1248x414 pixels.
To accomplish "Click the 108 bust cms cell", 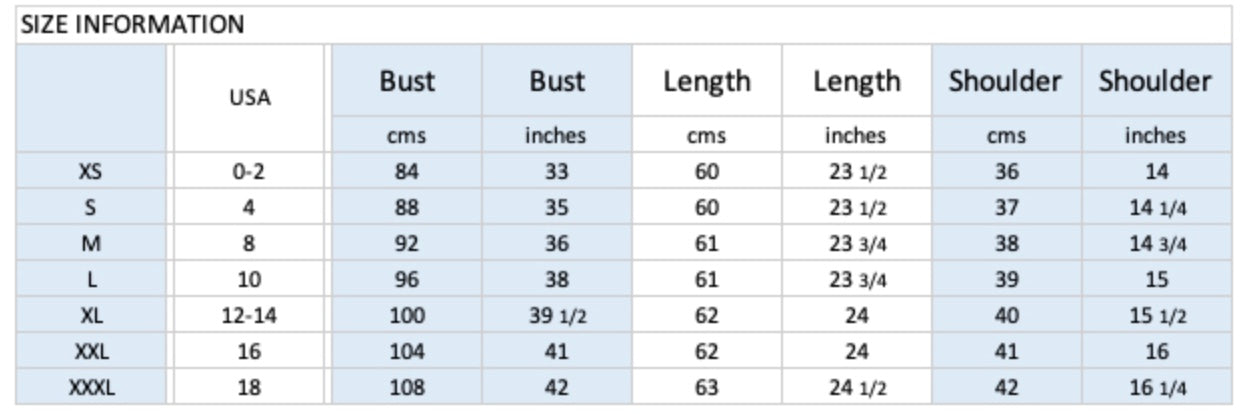I will [407, 388].
